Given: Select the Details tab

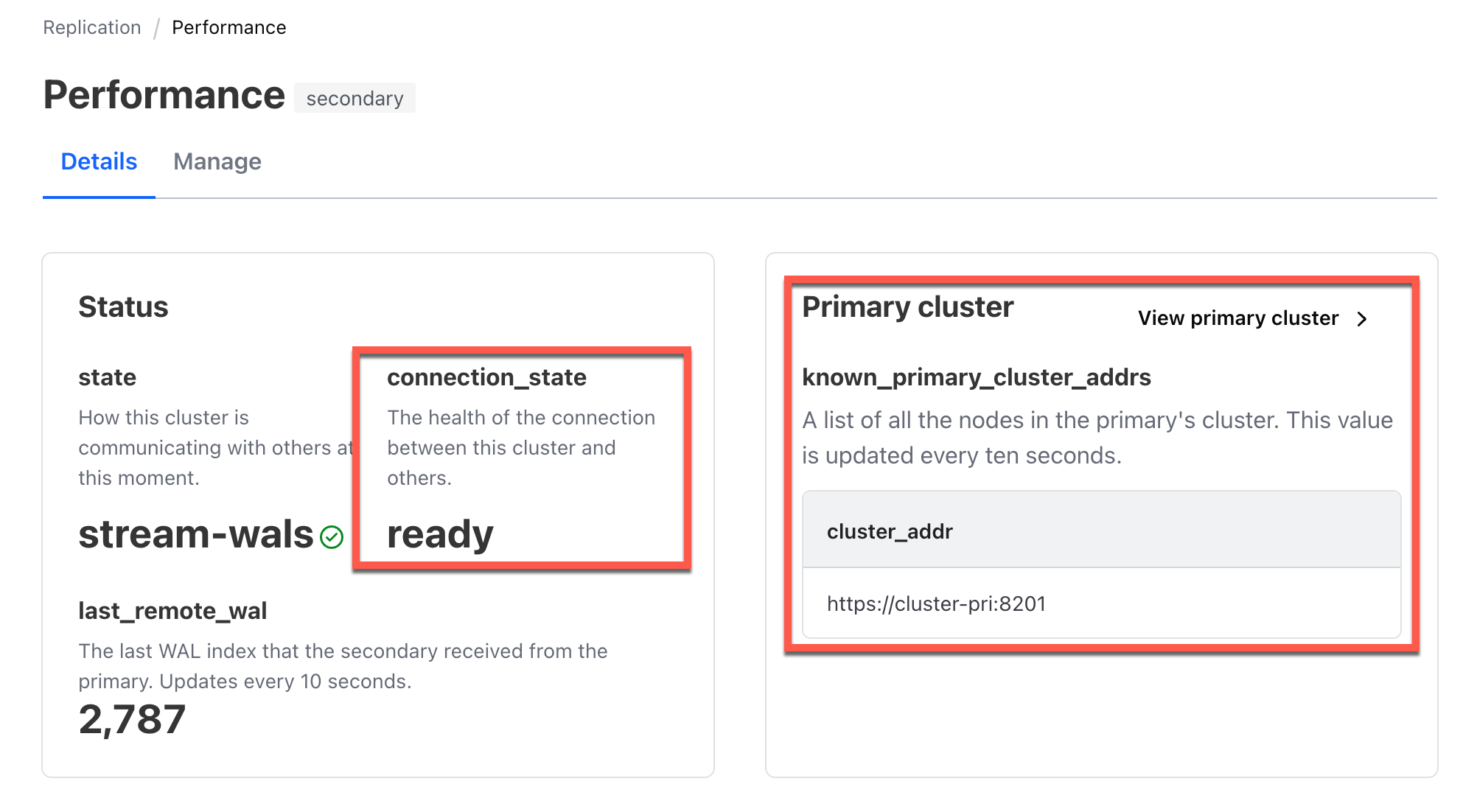Looking at the screenshot, I should click(98, 161).
